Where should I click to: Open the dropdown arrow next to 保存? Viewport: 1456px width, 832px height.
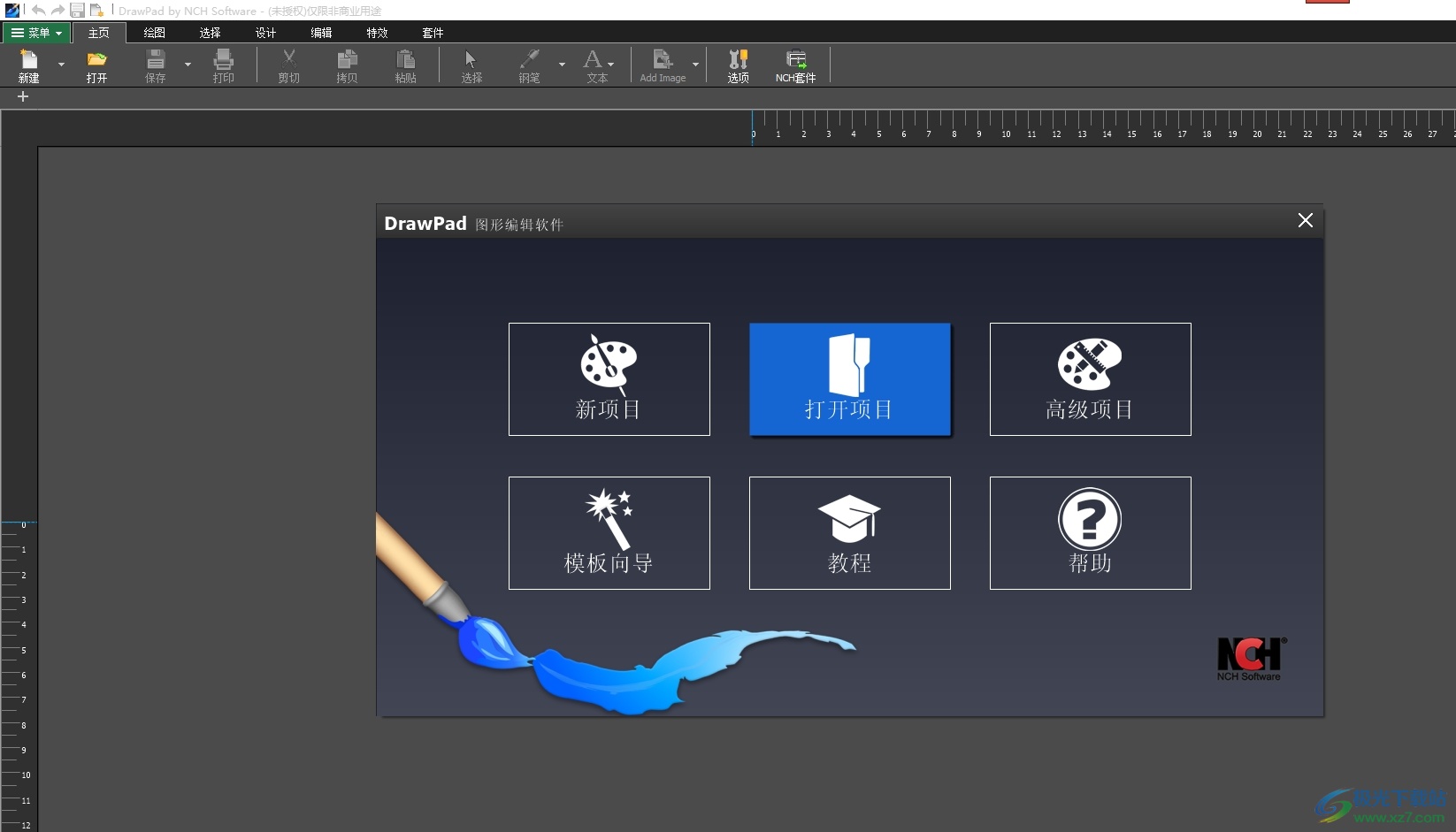tap(188, 65)
